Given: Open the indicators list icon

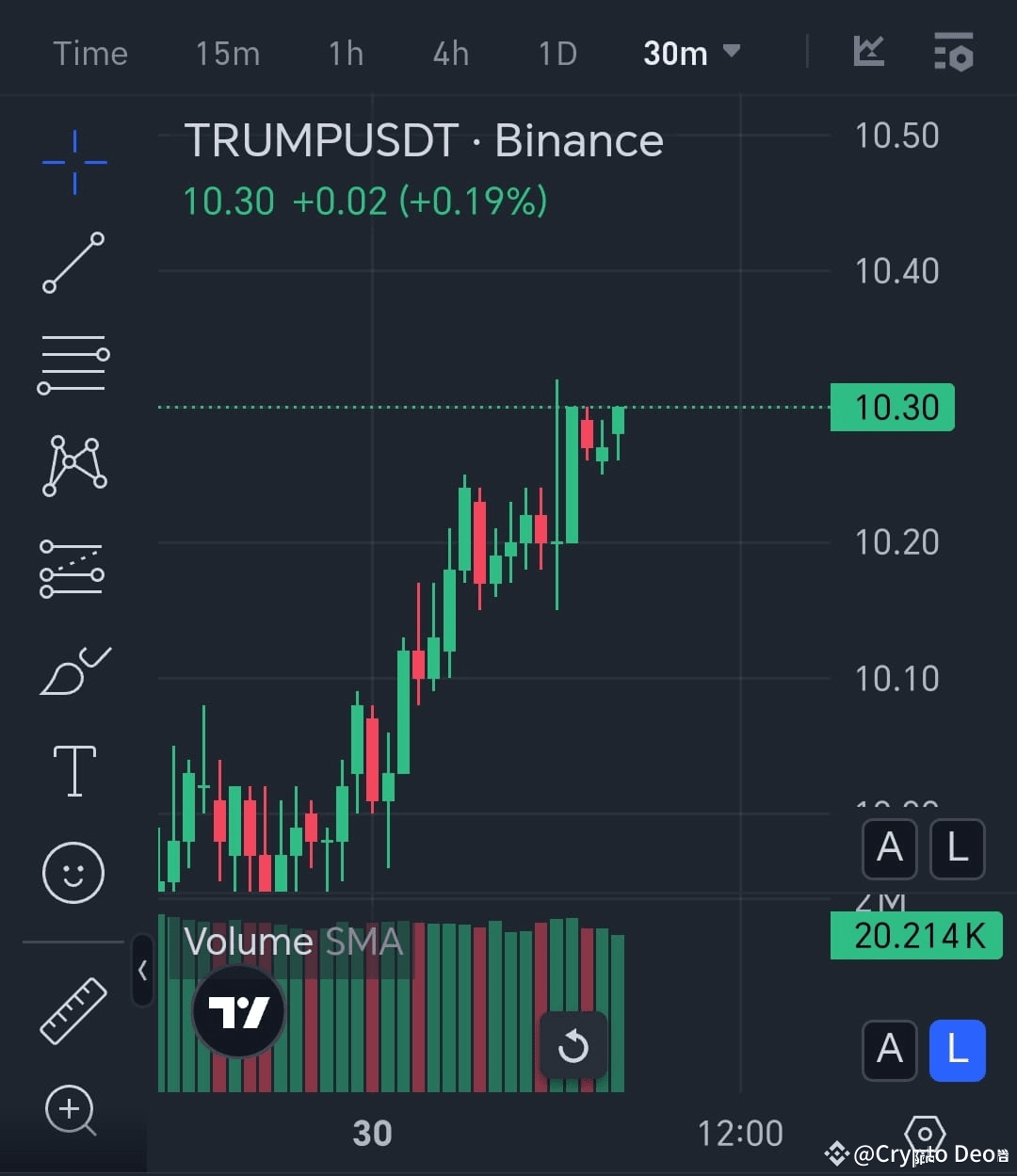Looking at the screenshot, I should pos(954,54).
